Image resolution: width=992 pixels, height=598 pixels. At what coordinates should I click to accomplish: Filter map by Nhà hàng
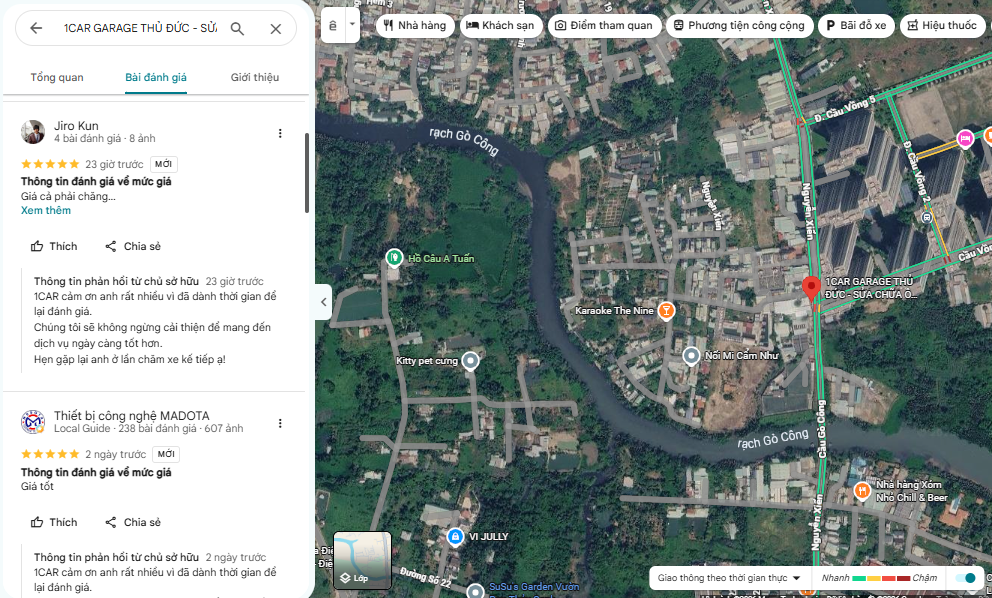[415, 25]
